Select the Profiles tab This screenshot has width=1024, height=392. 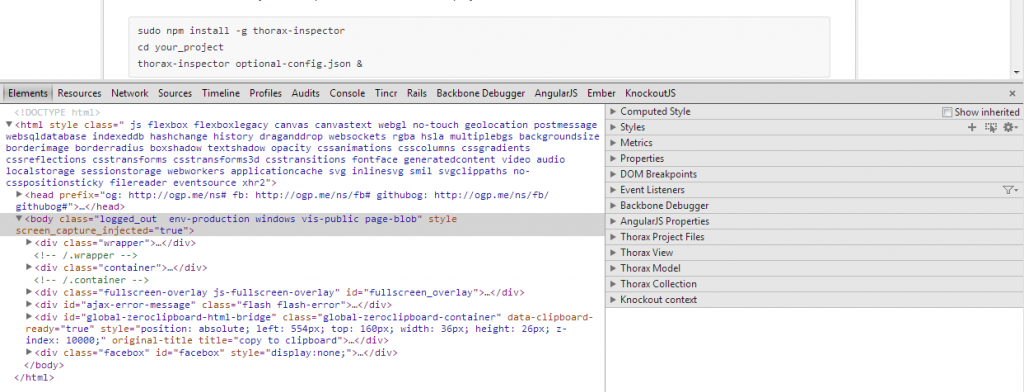coord(266,93)
